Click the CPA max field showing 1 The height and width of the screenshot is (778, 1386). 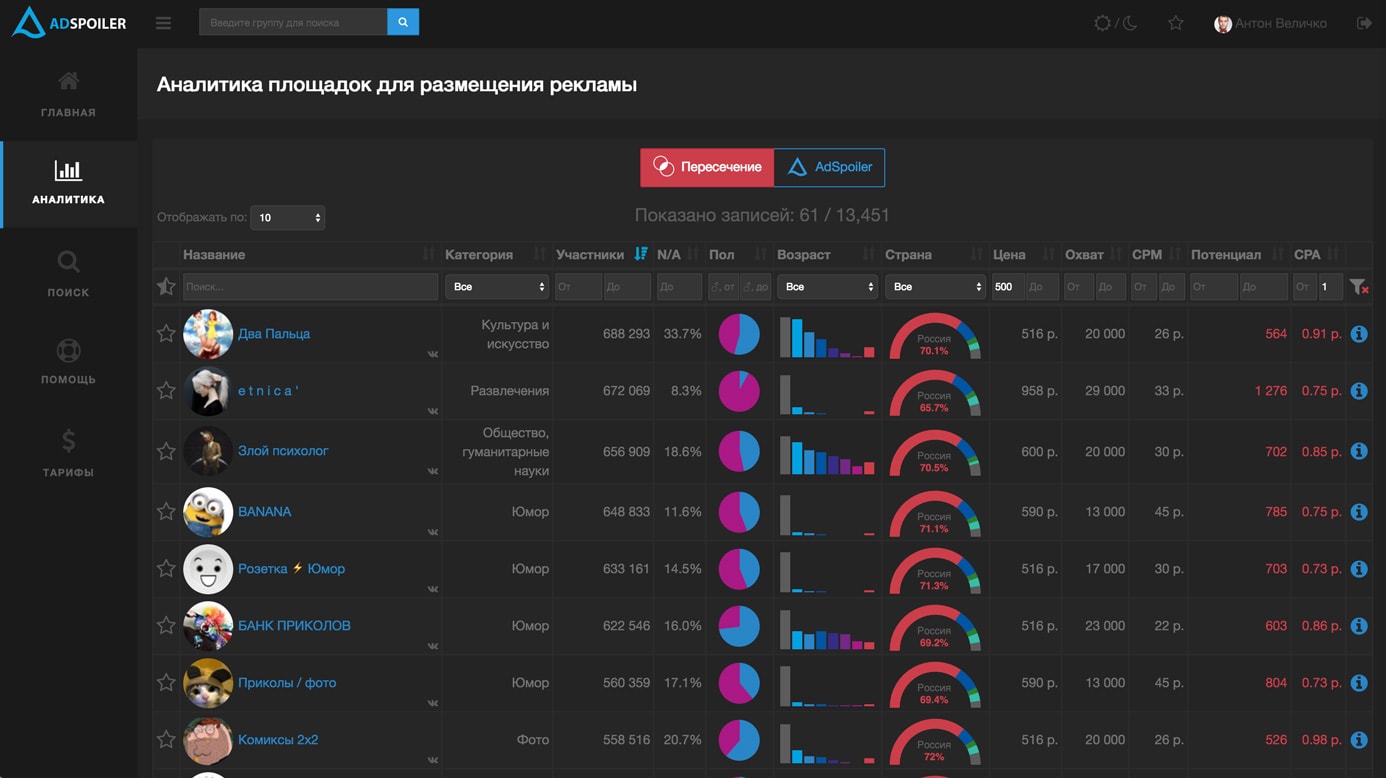[1329, 287]
